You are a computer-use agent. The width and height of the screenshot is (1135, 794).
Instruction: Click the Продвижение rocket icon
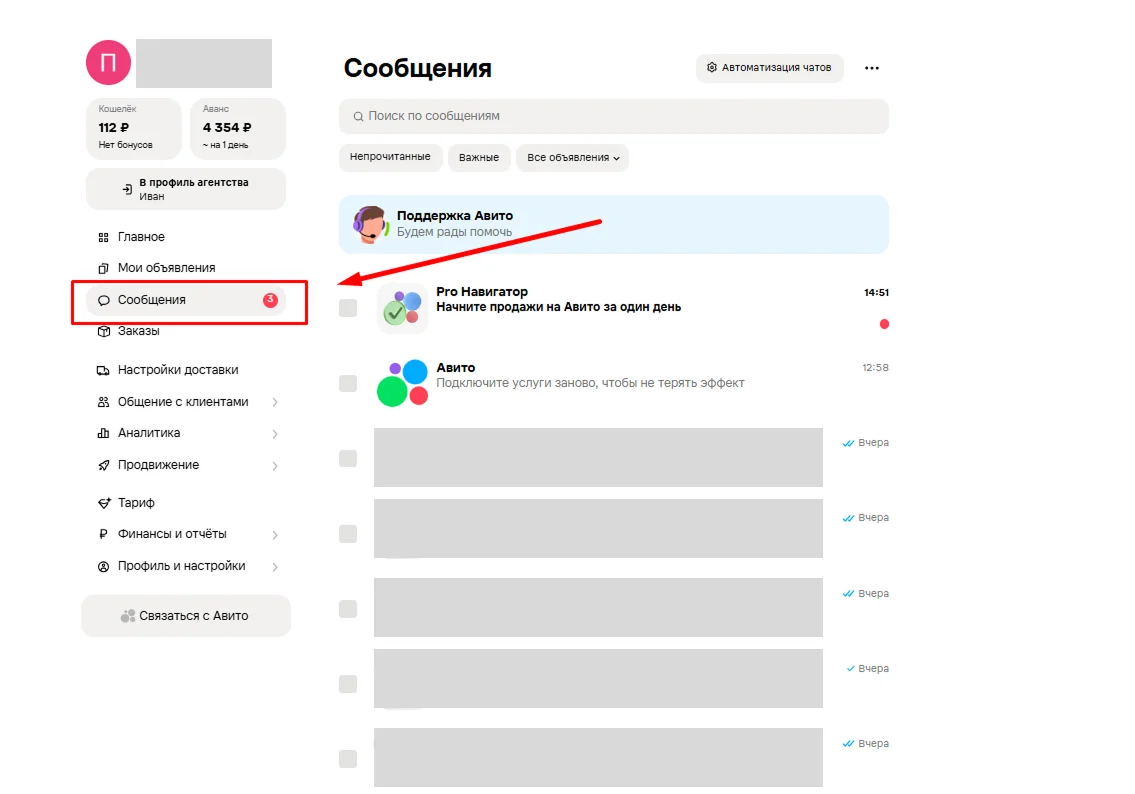tap(104, 465)
